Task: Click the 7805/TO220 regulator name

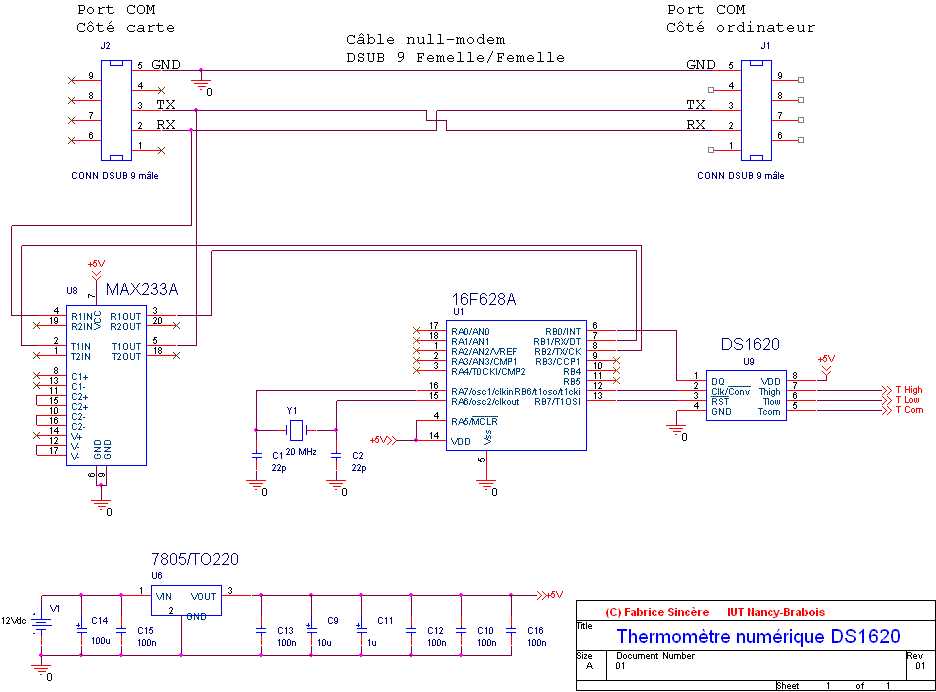Action: (x=195, y=559)
